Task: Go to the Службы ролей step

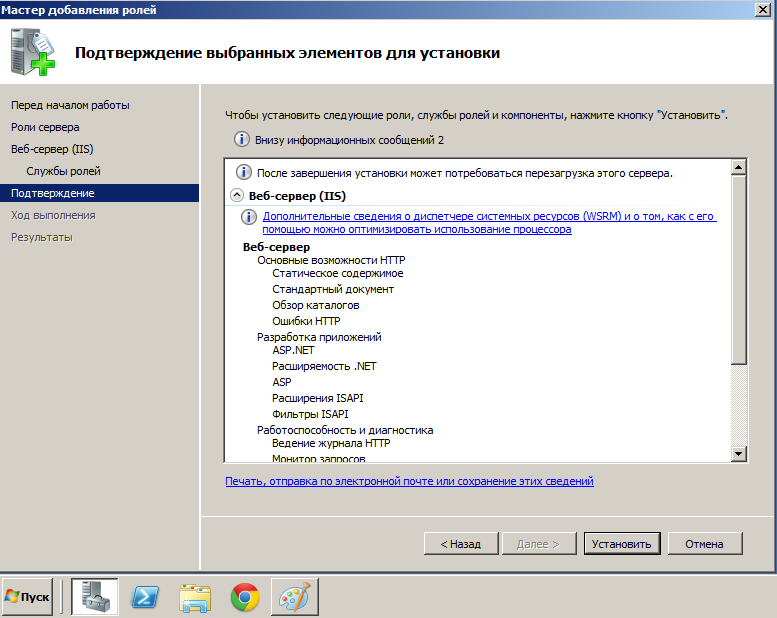Action: click(63, 171)
